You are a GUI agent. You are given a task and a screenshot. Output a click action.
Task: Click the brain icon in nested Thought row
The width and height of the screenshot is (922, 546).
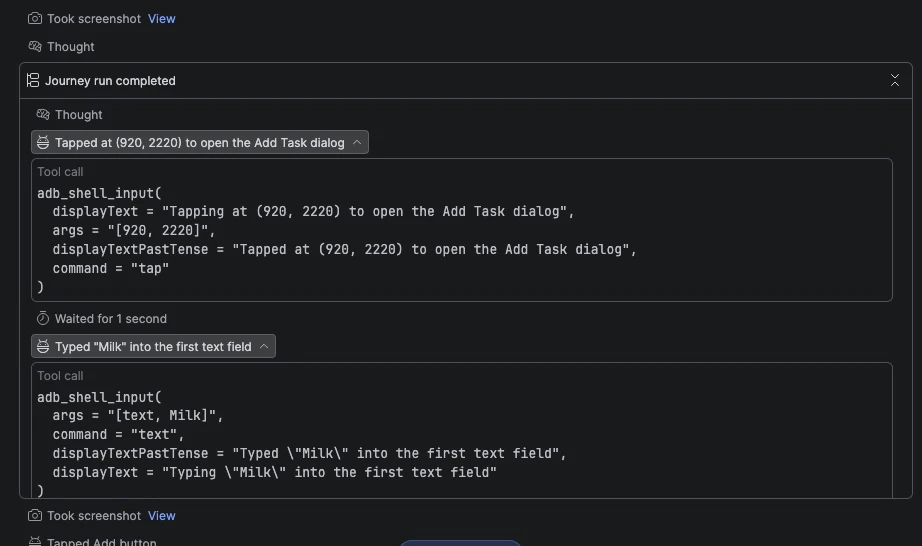43,115
